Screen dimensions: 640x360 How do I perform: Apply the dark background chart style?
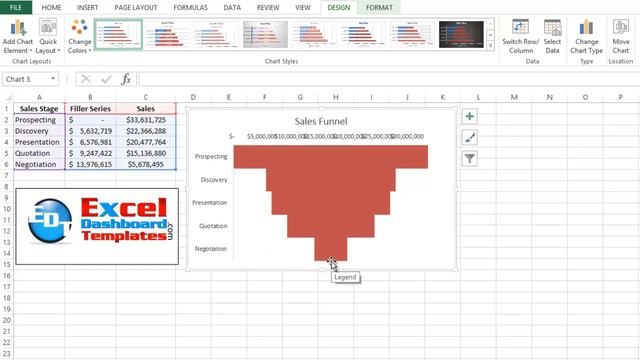click(461, 35)
